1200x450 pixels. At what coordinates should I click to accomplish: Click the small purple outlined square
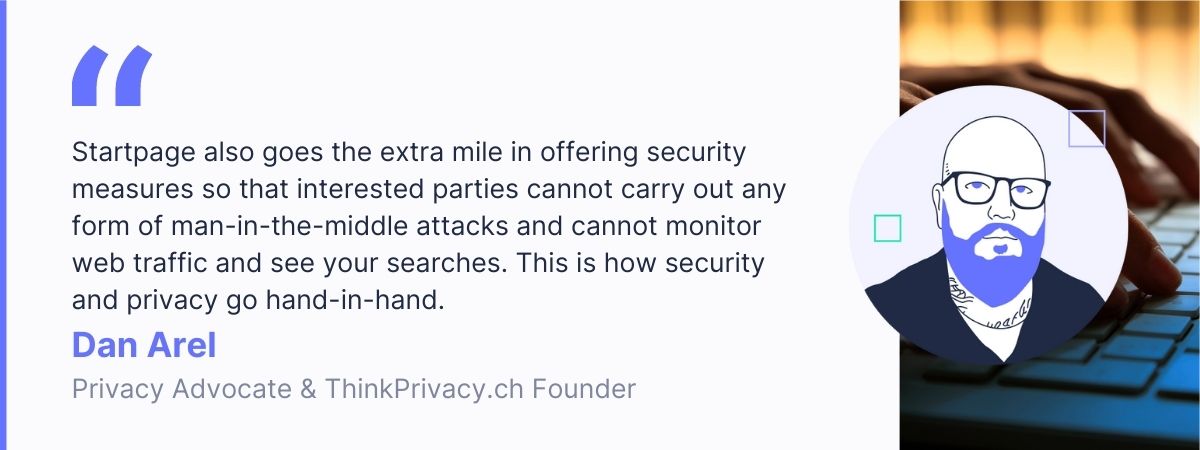tap(1086, 129)
